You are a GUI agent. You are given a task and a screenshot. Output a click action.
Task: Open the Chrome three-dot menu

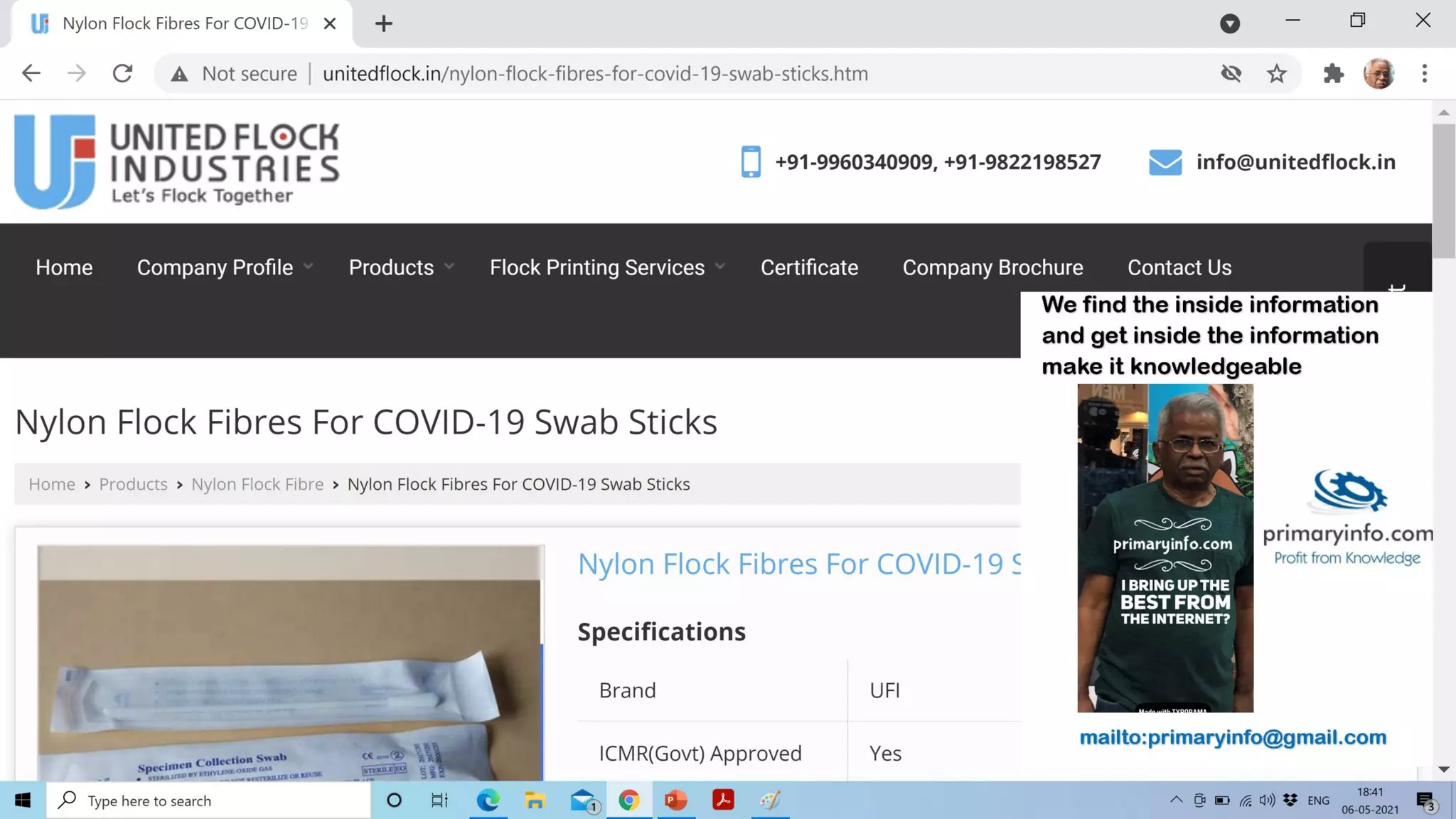(1424, 73)
